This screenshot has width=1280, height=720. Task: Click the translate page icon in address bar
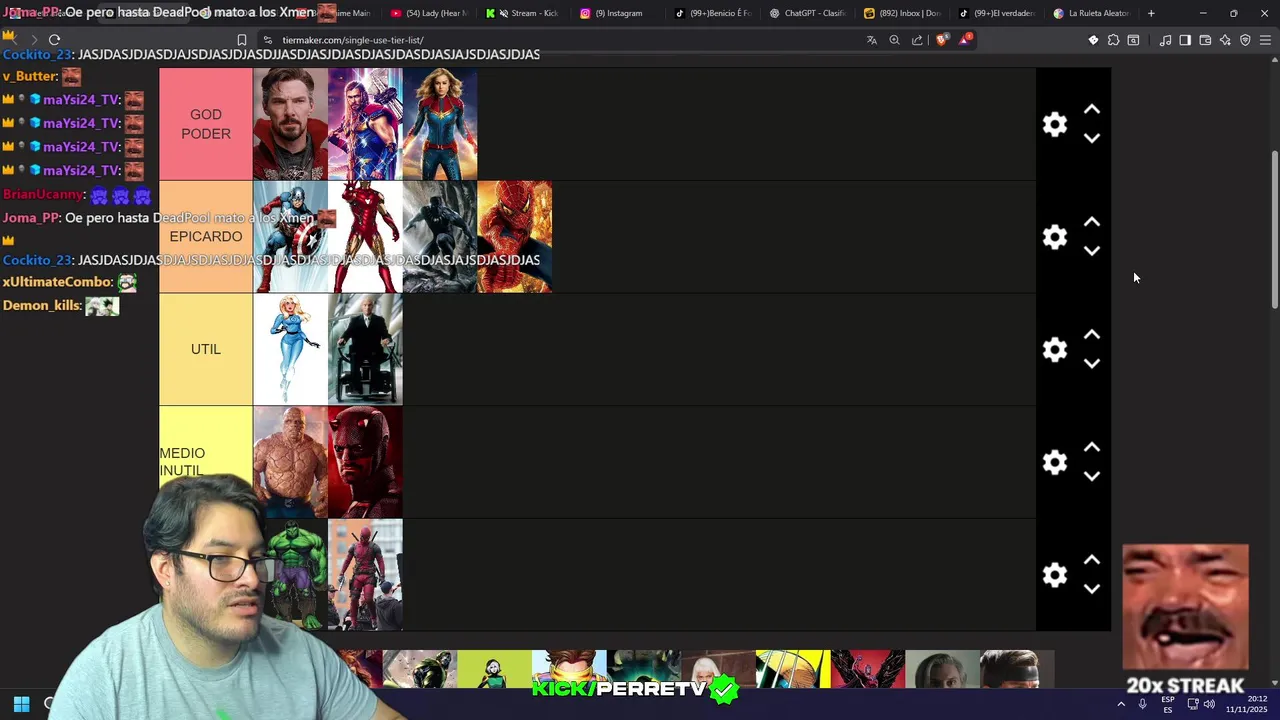point(871,40)
